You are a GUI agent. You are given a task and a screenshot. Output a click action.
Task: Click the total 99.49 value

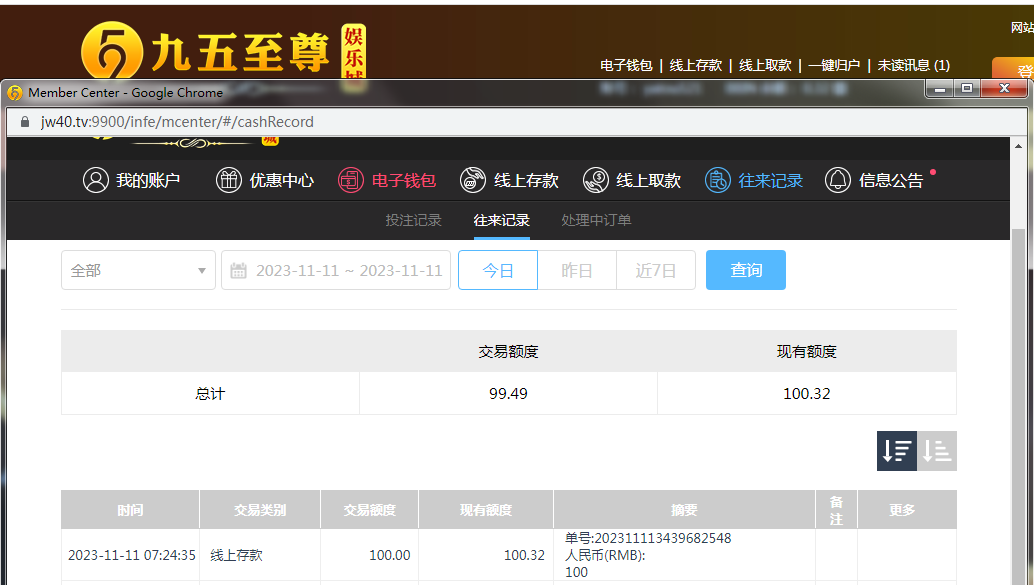click(508, 394)
